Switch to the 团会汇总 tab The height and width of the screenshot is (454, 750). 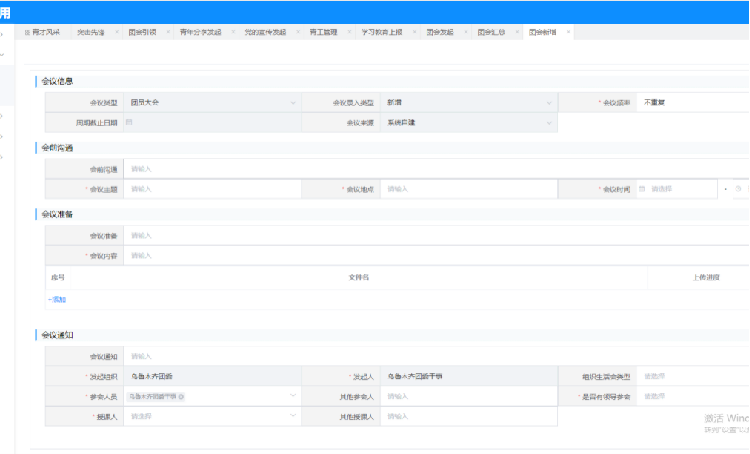[x=491, y=32]
